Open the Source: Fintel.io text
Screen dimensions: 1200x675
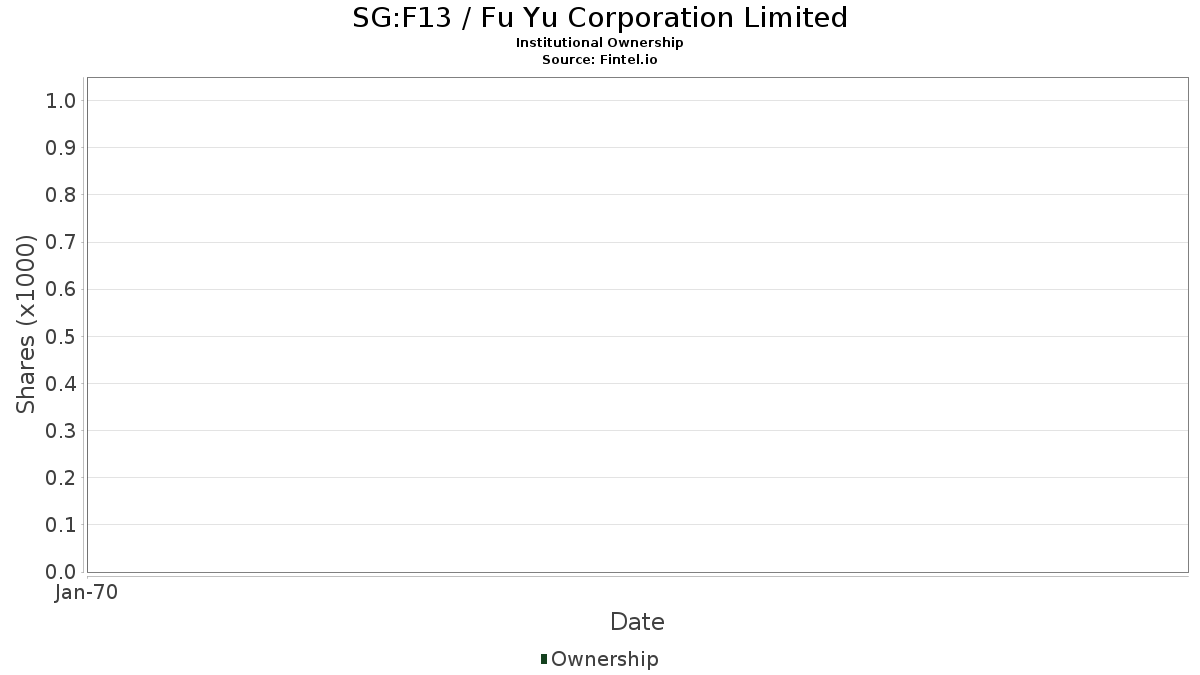click(x=600, y=60)
